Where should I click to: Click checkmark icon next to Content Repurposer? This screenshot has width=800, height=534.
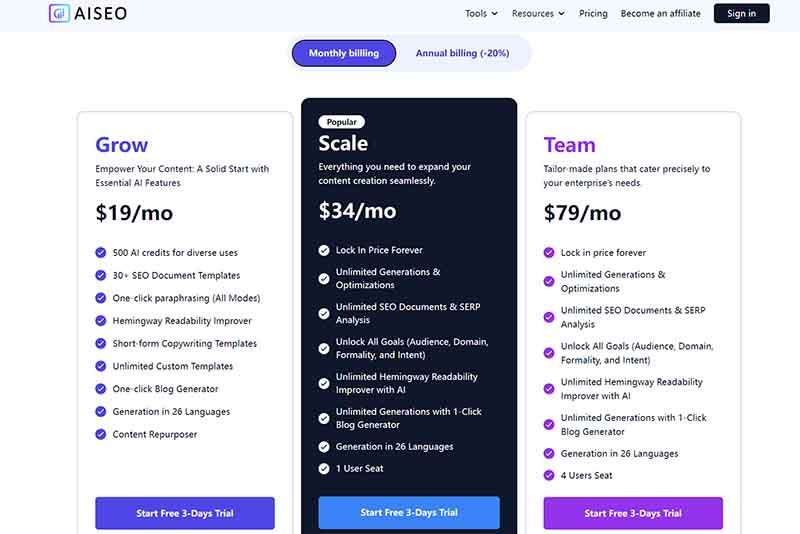point(101,434)
